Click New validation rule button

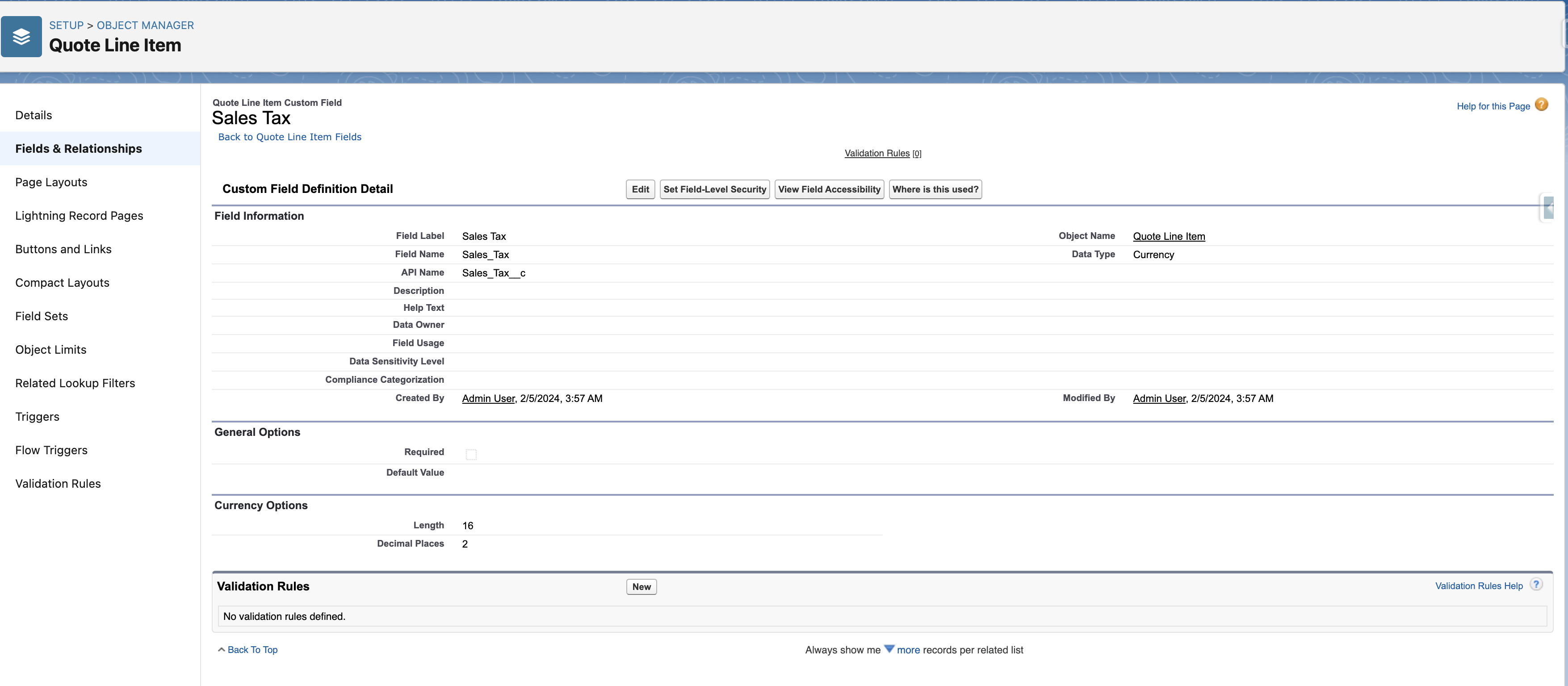(641, 587)
